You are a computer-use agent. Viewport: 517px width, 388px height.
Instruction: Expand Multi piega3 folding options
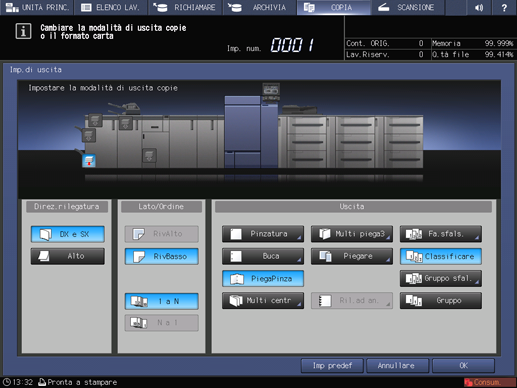(x=352, y=234)
